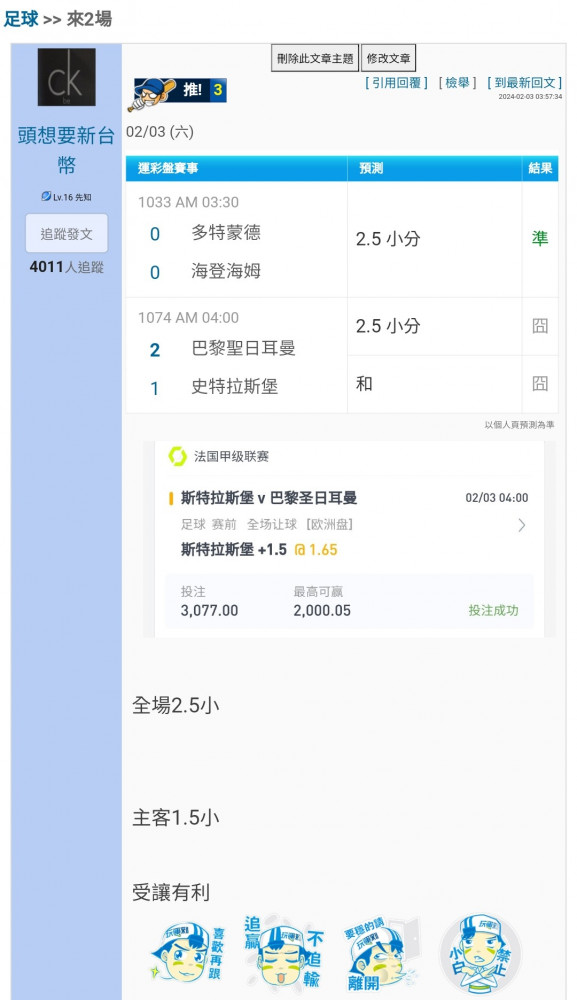Click the 預測 column header
Image resolution: width=577 pixels, height=1000 pixels.
pos(371,168)
